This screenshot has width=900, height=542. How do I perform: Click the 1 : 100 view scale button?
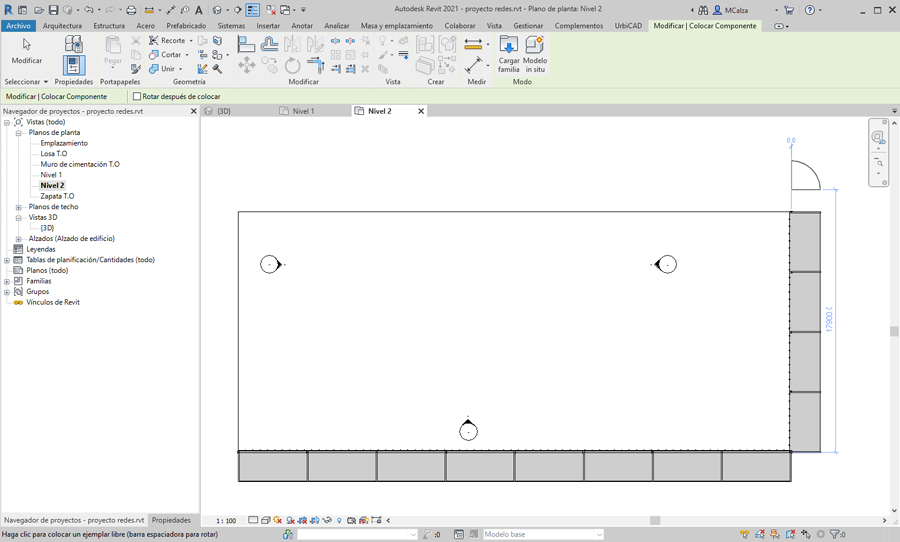[226, 521]
